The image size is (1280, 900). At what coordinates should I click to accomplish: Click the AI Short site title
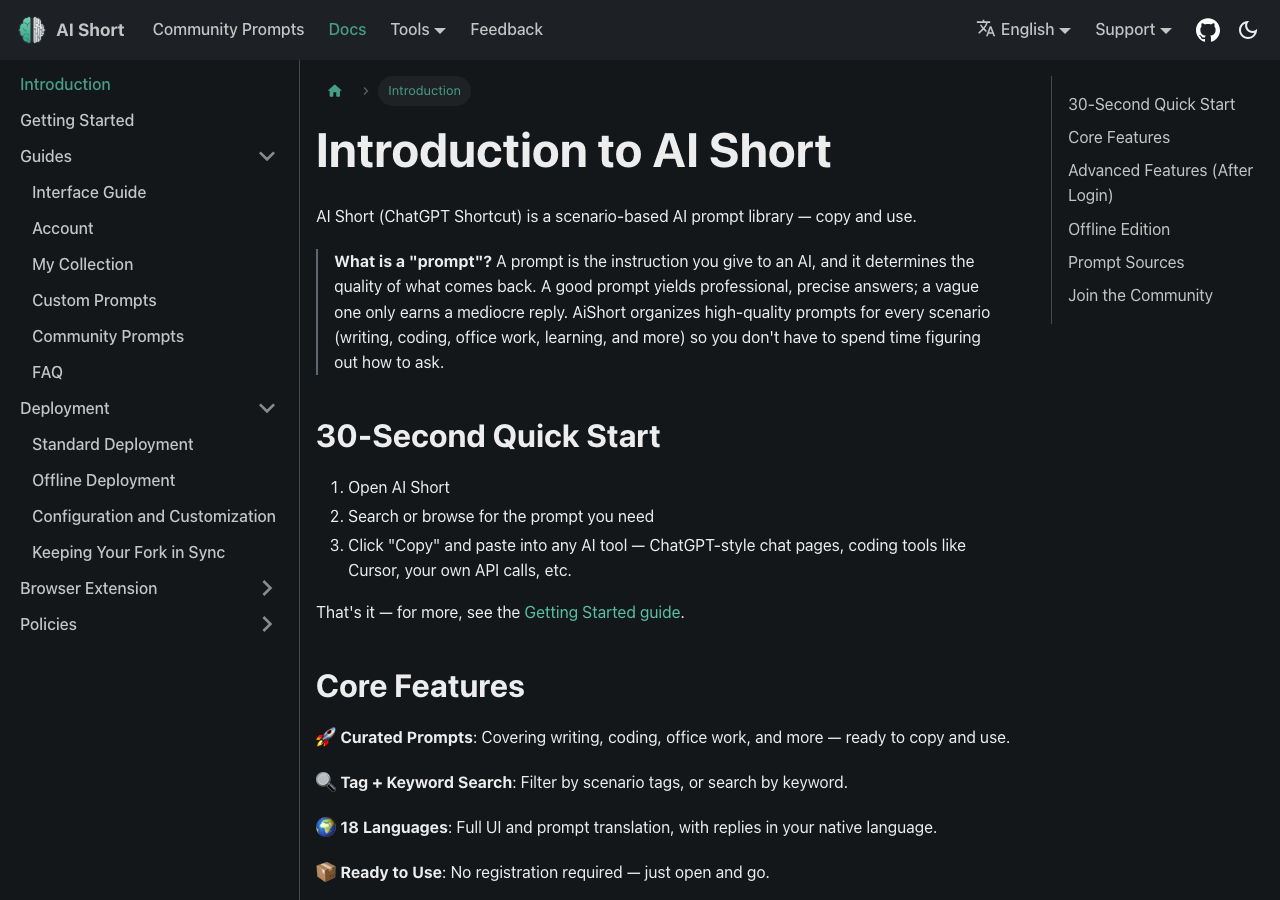[90, 30]
